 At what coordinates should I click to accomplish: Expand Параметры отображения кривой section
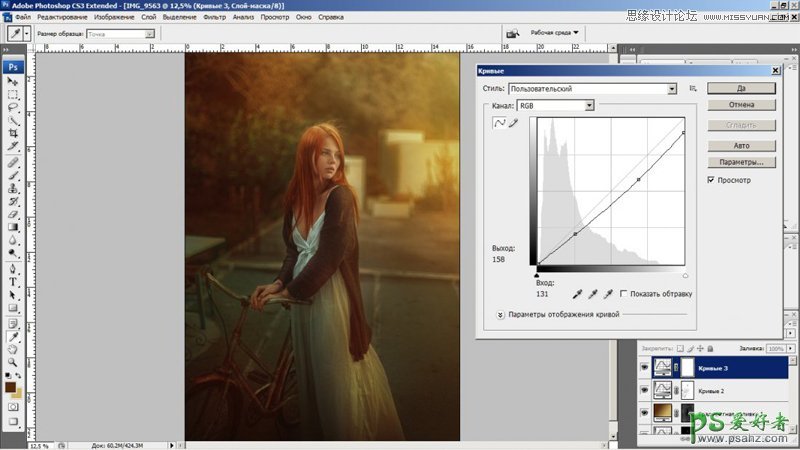click(x=499, y=314)
